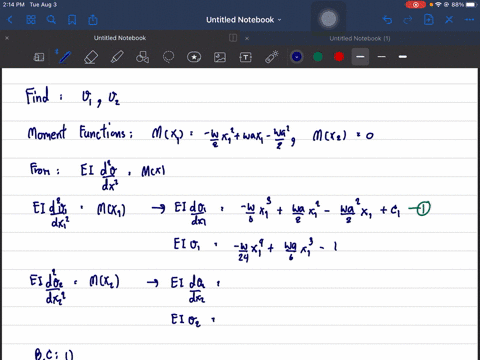Tap the clock time 2:14 PM
Image resolution: width=480 pixels, height=360 pixels.
(14, 5)
